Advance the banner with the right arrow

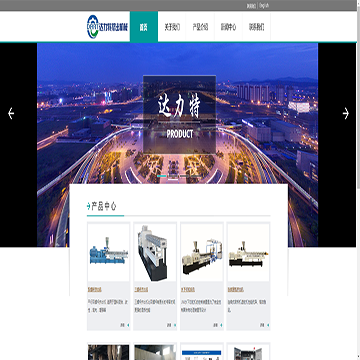click(346, 113)
